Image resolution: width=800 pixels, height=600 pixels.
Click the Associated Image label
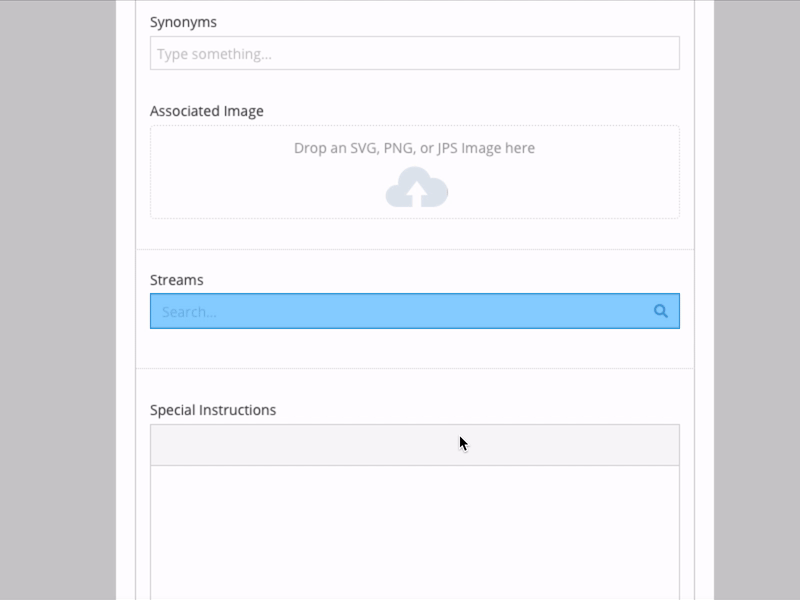207,111
